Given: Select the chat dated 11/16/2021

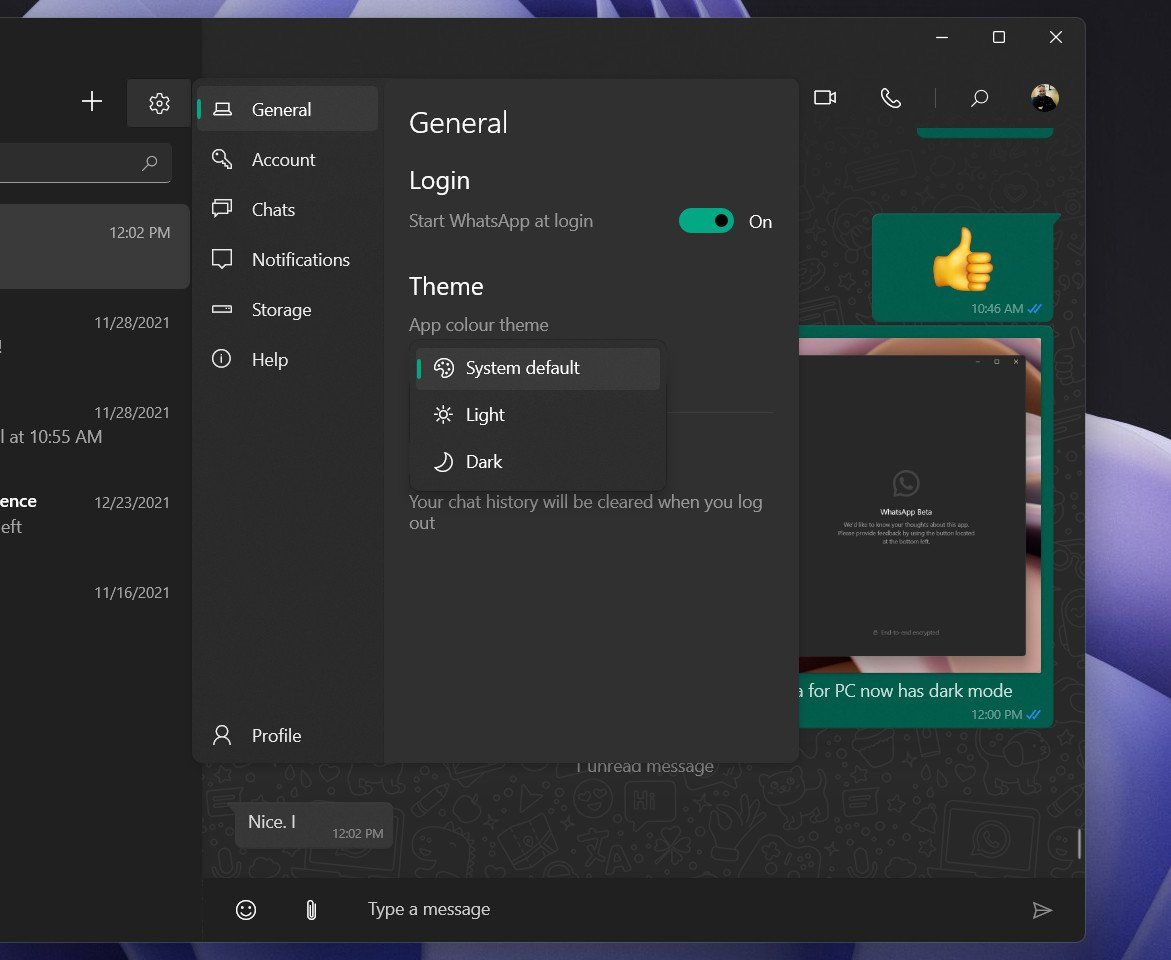Looking at the screenshot, I should (x=94, y=605).
